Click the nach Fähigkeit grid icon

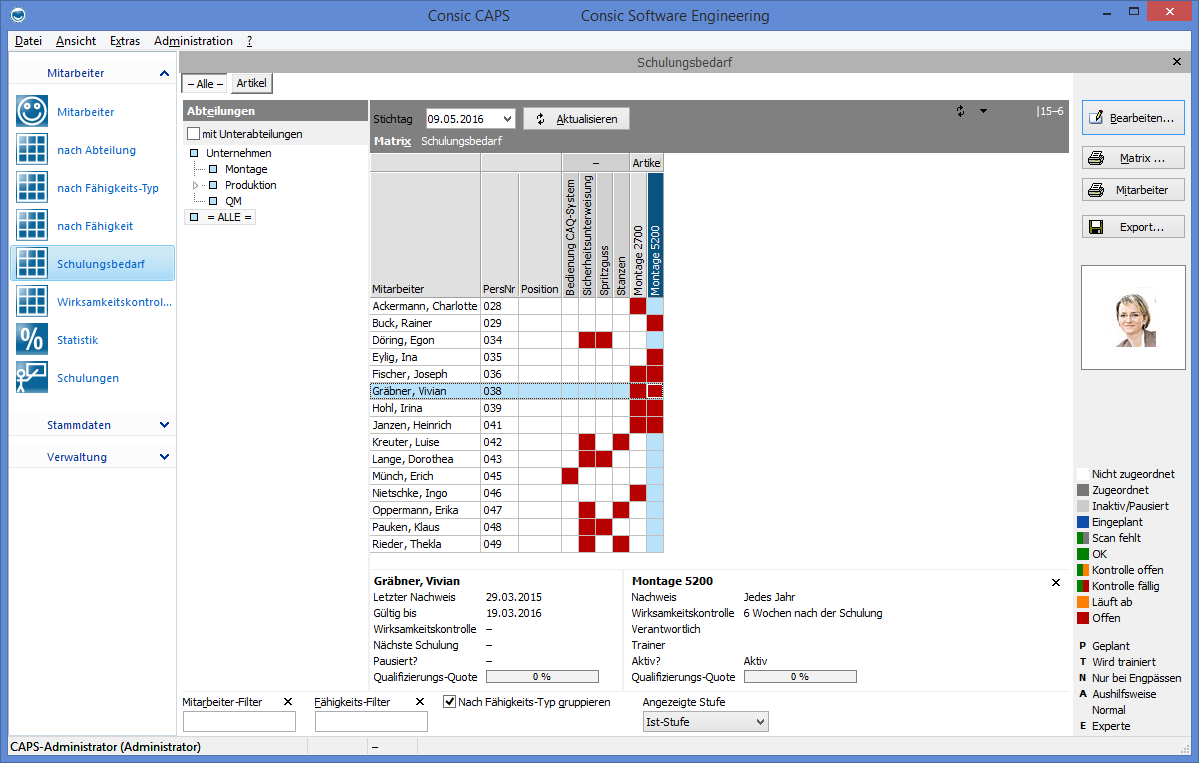32,226
